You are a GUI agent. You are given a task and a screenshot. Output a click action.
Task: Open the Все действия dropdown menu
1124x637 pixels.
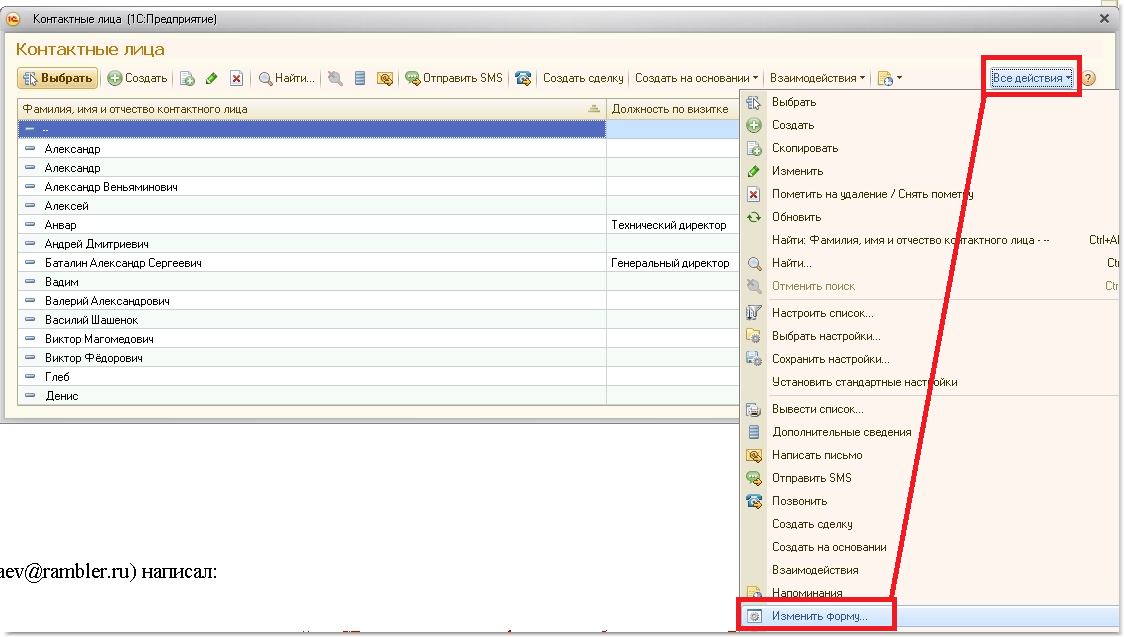point(1032,78)
